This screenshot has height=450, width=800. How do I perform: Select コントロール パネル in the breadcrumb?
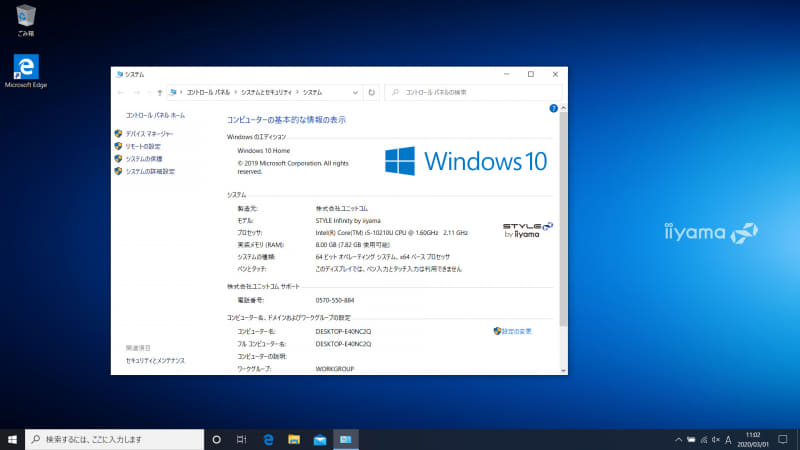208,92
